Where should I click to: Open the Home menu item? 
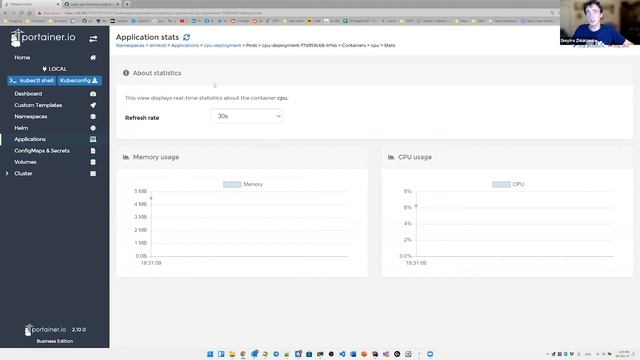coord(22,58)
